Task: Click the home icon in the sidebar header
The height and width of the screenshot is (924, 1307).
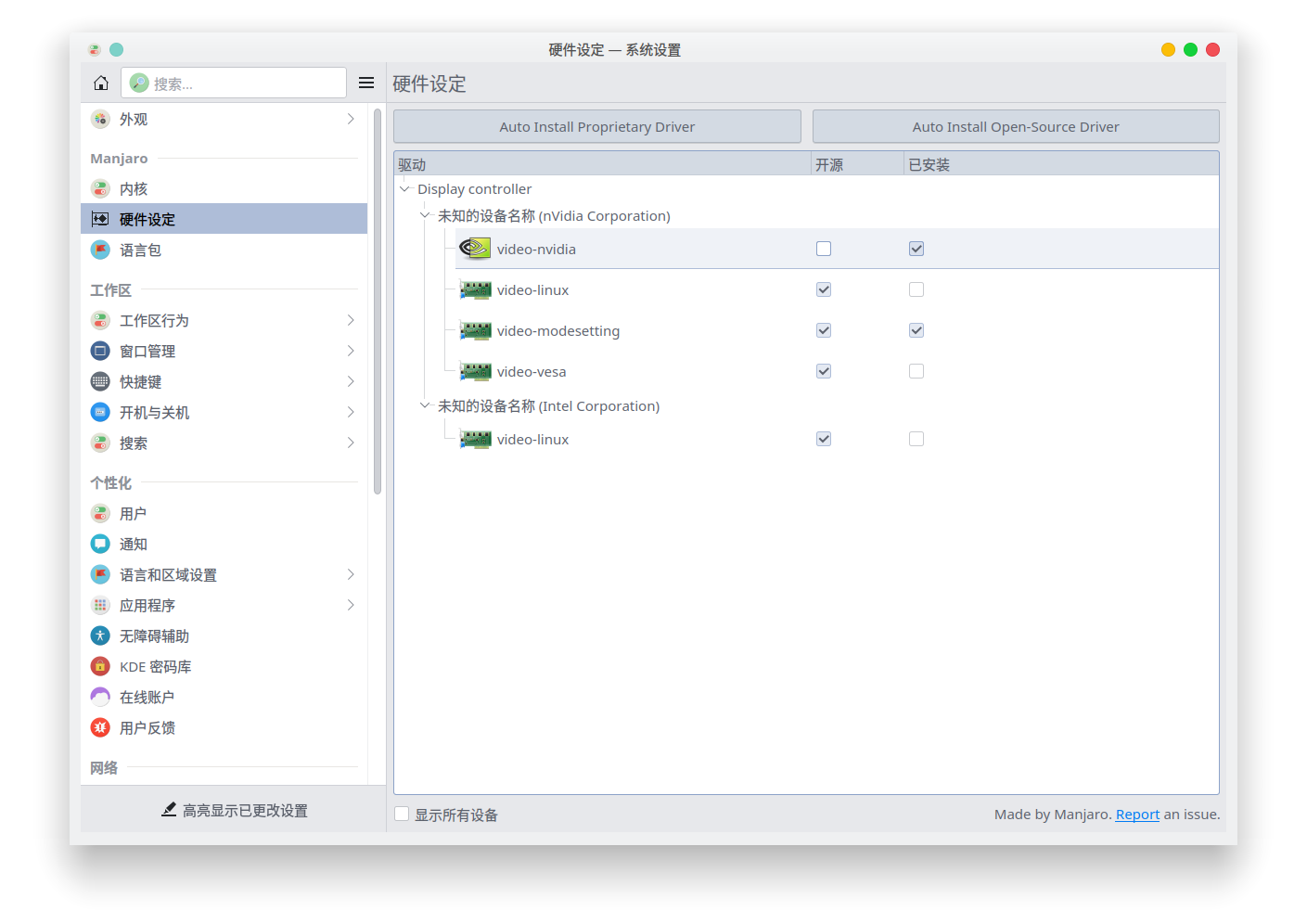Action: pyautogui.click(x=101, y=83)
